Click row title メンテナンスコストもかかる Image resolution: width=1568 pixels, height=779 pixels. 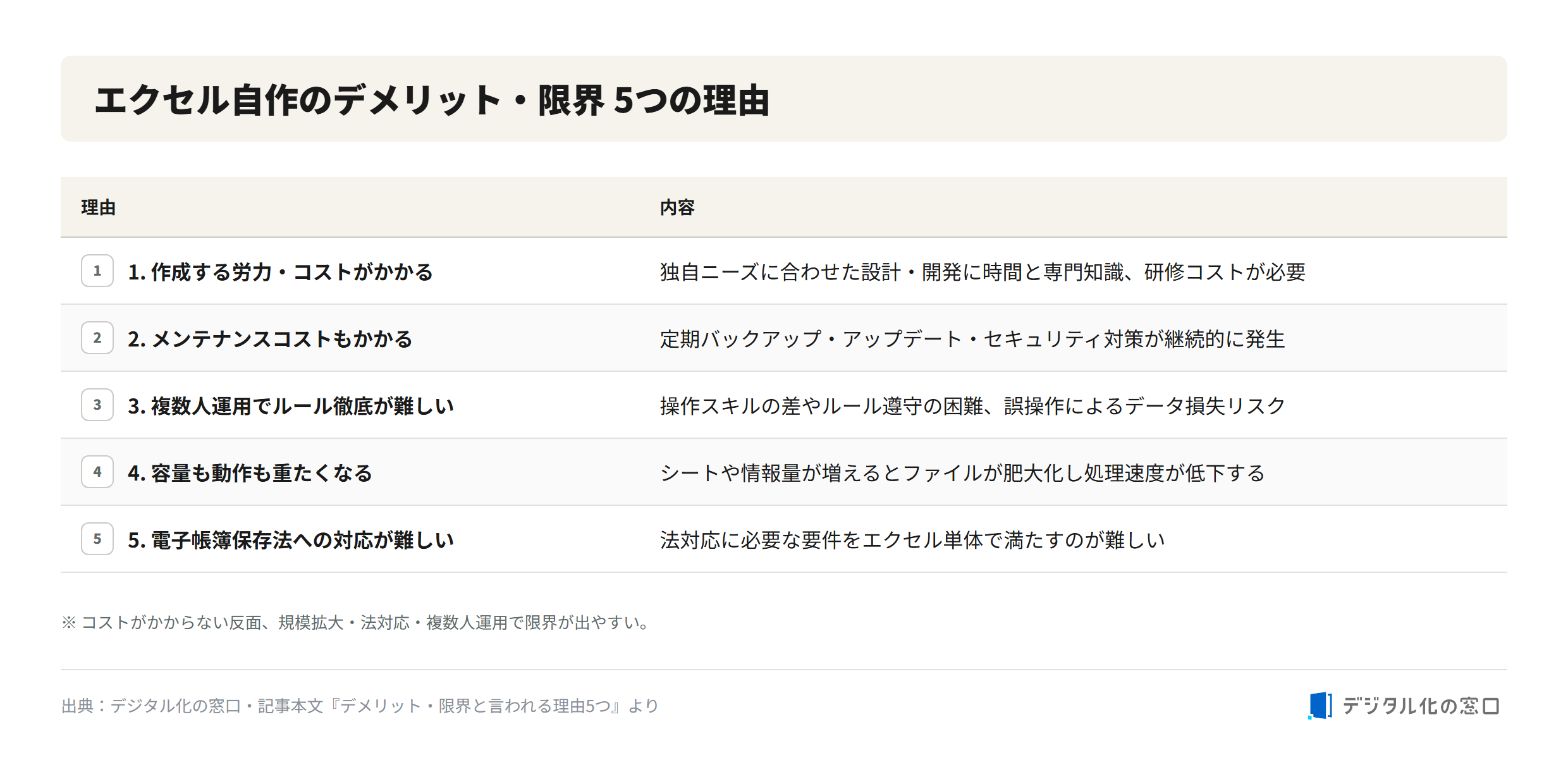point(270,339)
